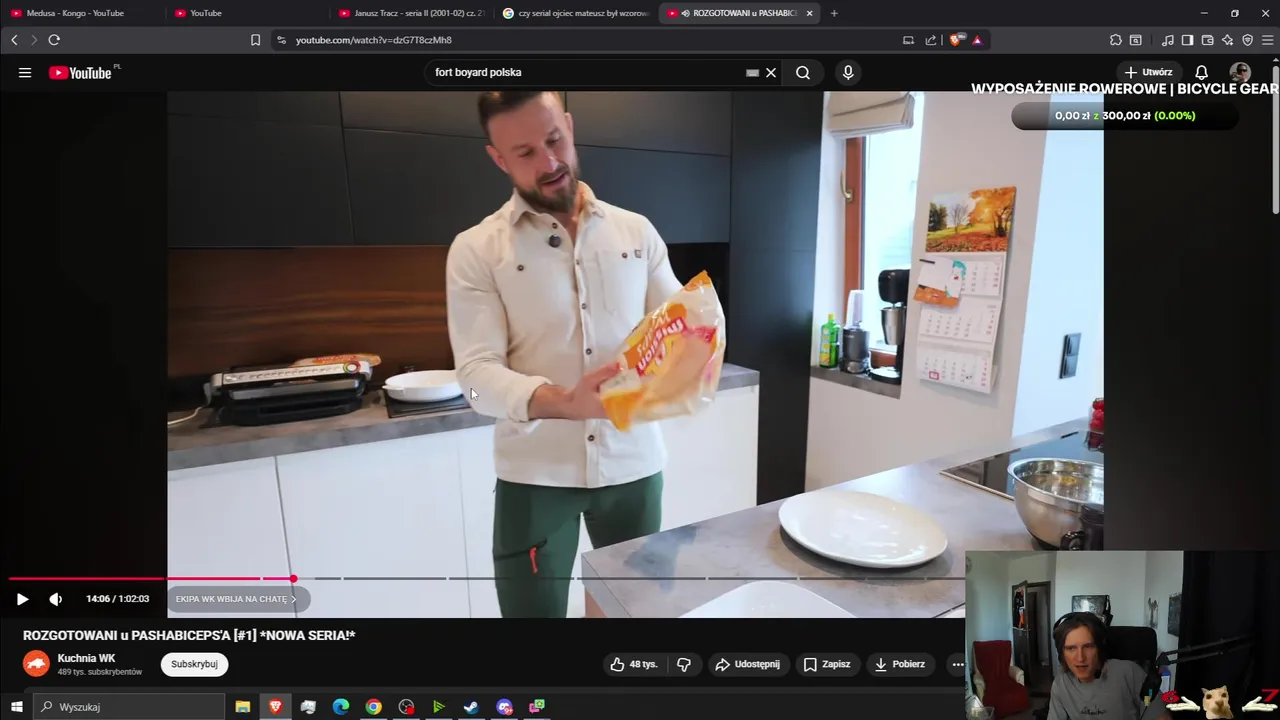Open the install/cast screen icon in address bar
The width and height of the screenshot is (1280, 720).
coord(908,40)
